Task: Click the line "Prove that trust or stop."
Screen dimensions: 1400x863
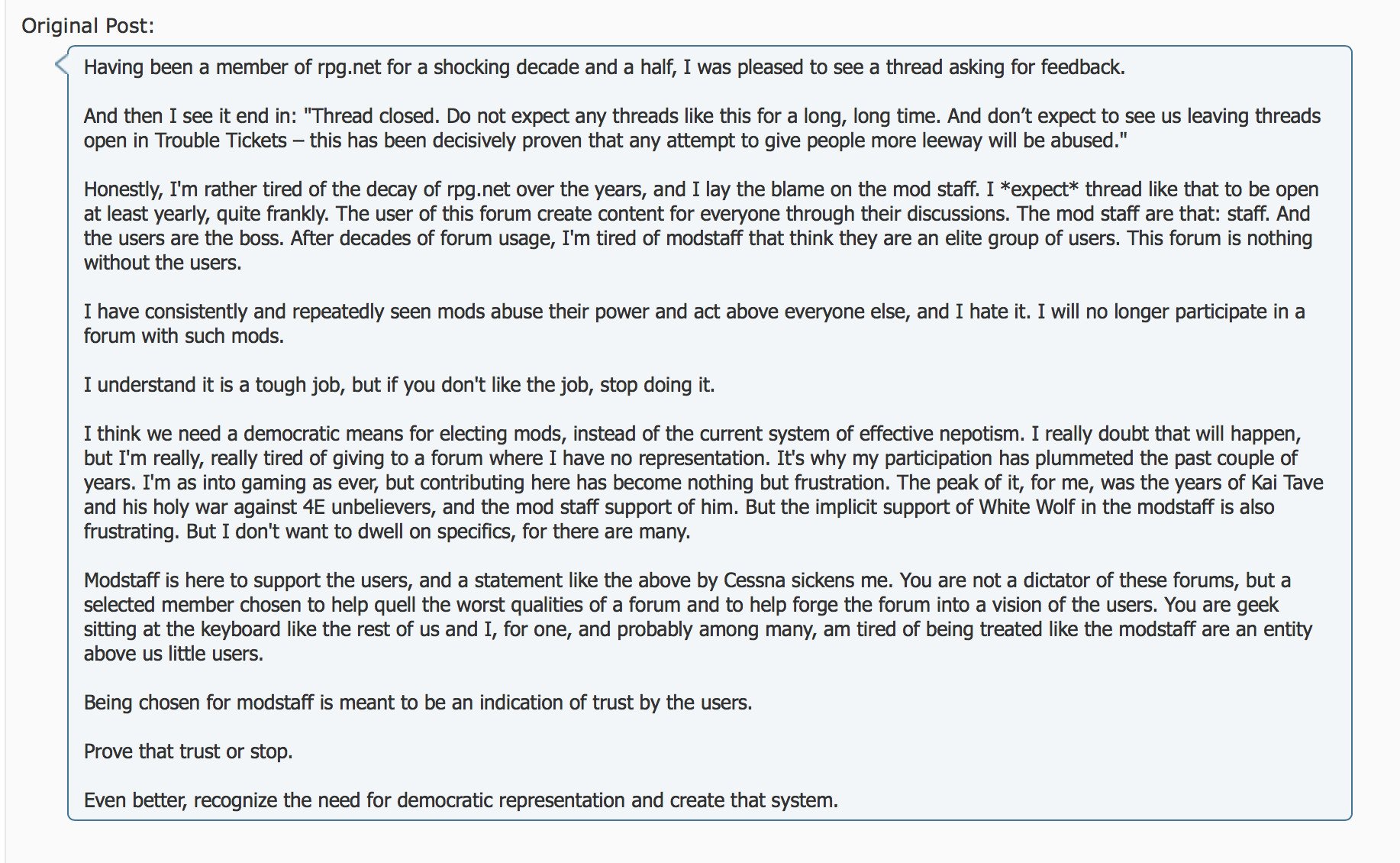Action: pyautogui.click(x=188, y=751)
